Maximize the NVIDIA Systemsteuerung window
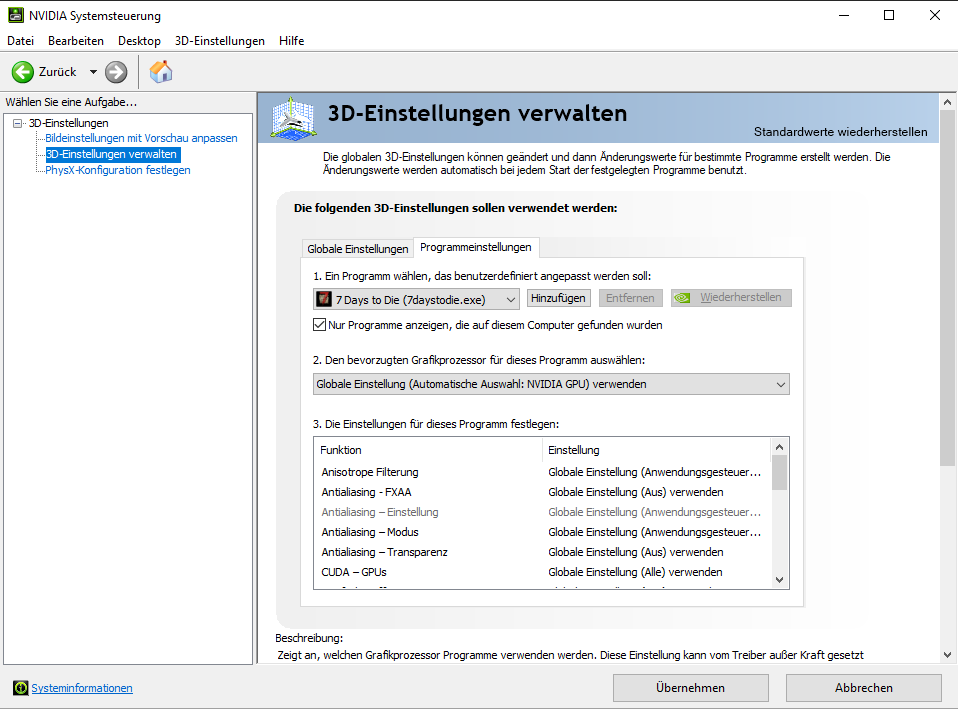Image resolution: width=958 pixels, height=710 pixels. click(889, 15)
